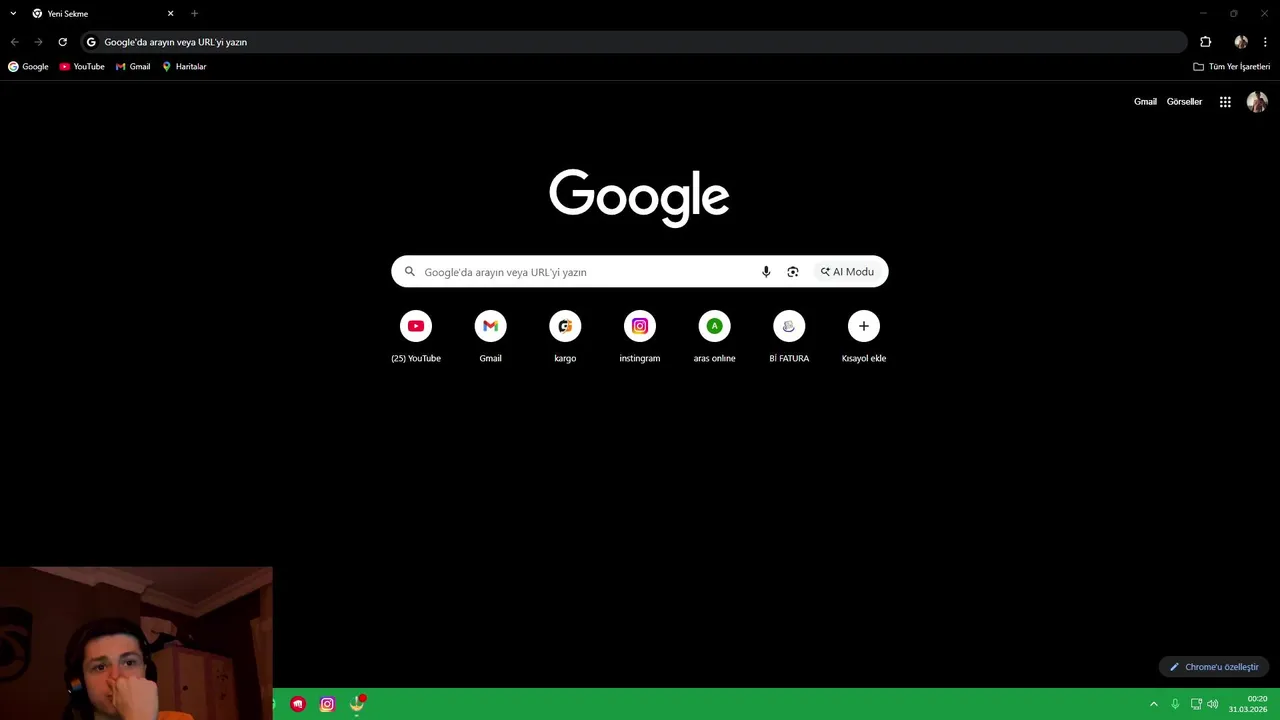
Task: Reload the page
Action: (x=62, y=42)
